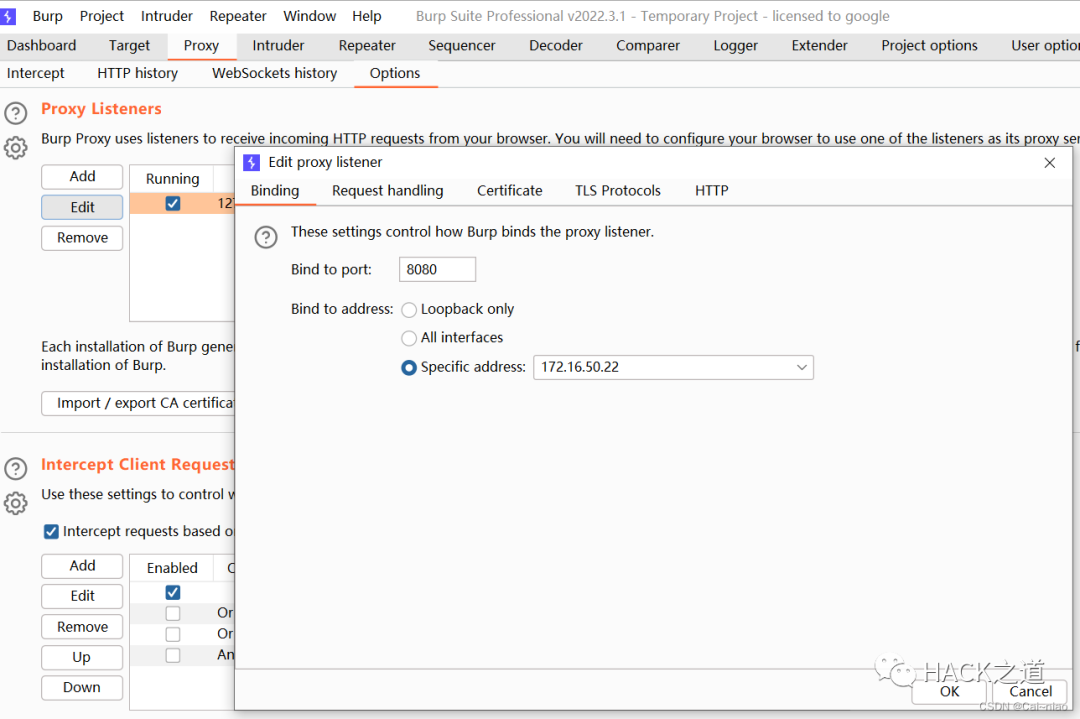Open Intercept Client Requests settings gear
Screen dimensions: 1080x719
16,503
